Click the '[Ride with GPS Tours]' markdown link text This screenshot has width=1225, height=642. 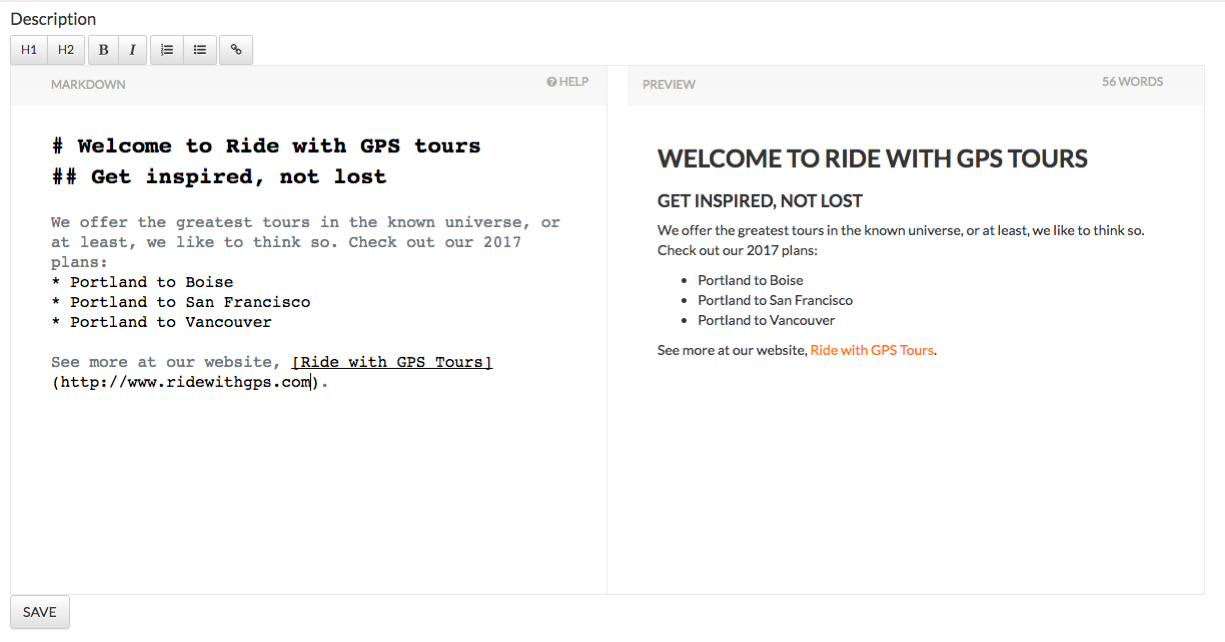pos(392,362)
